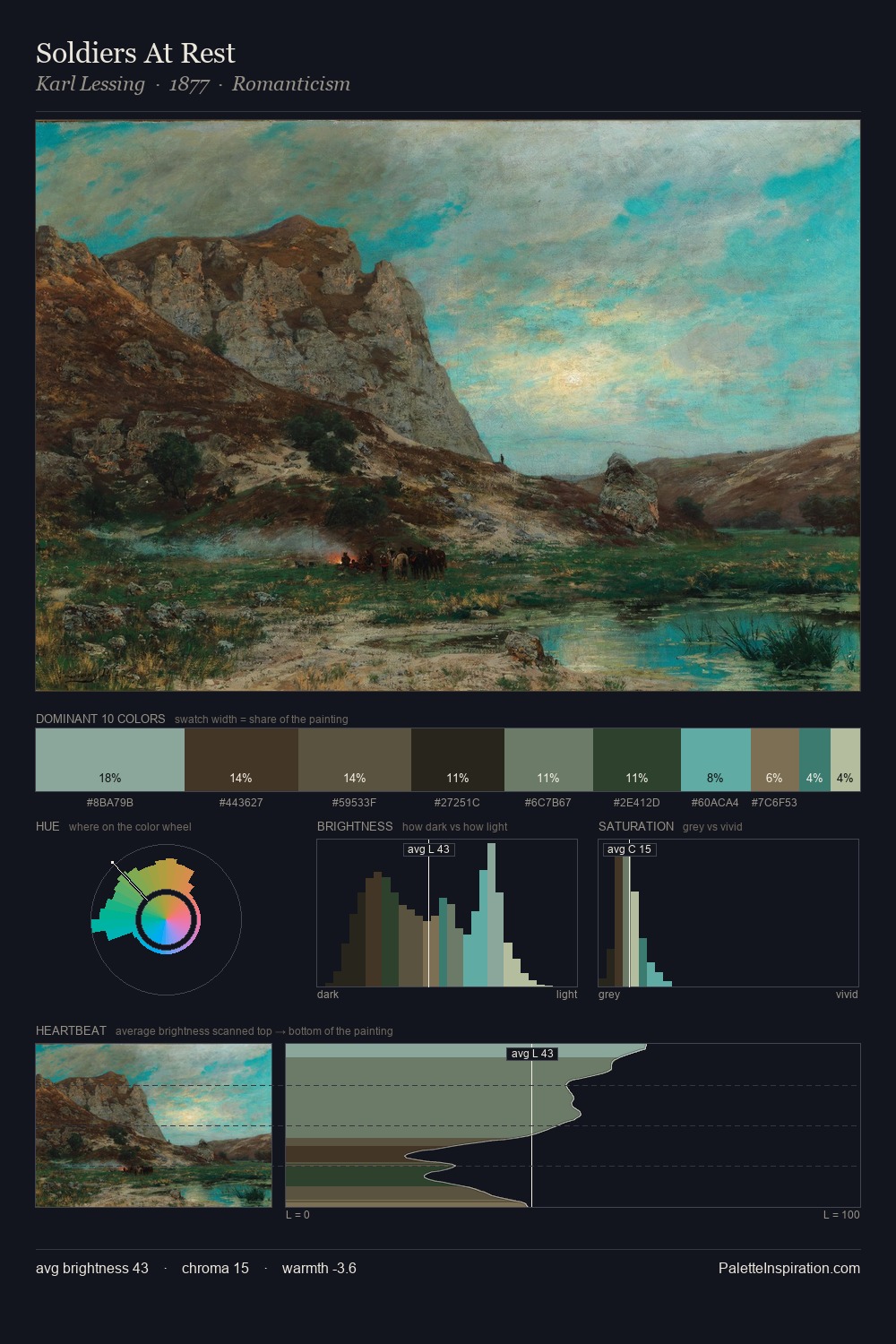
Task: Click the L = 100 axis label
Action: coord(841,1215)
